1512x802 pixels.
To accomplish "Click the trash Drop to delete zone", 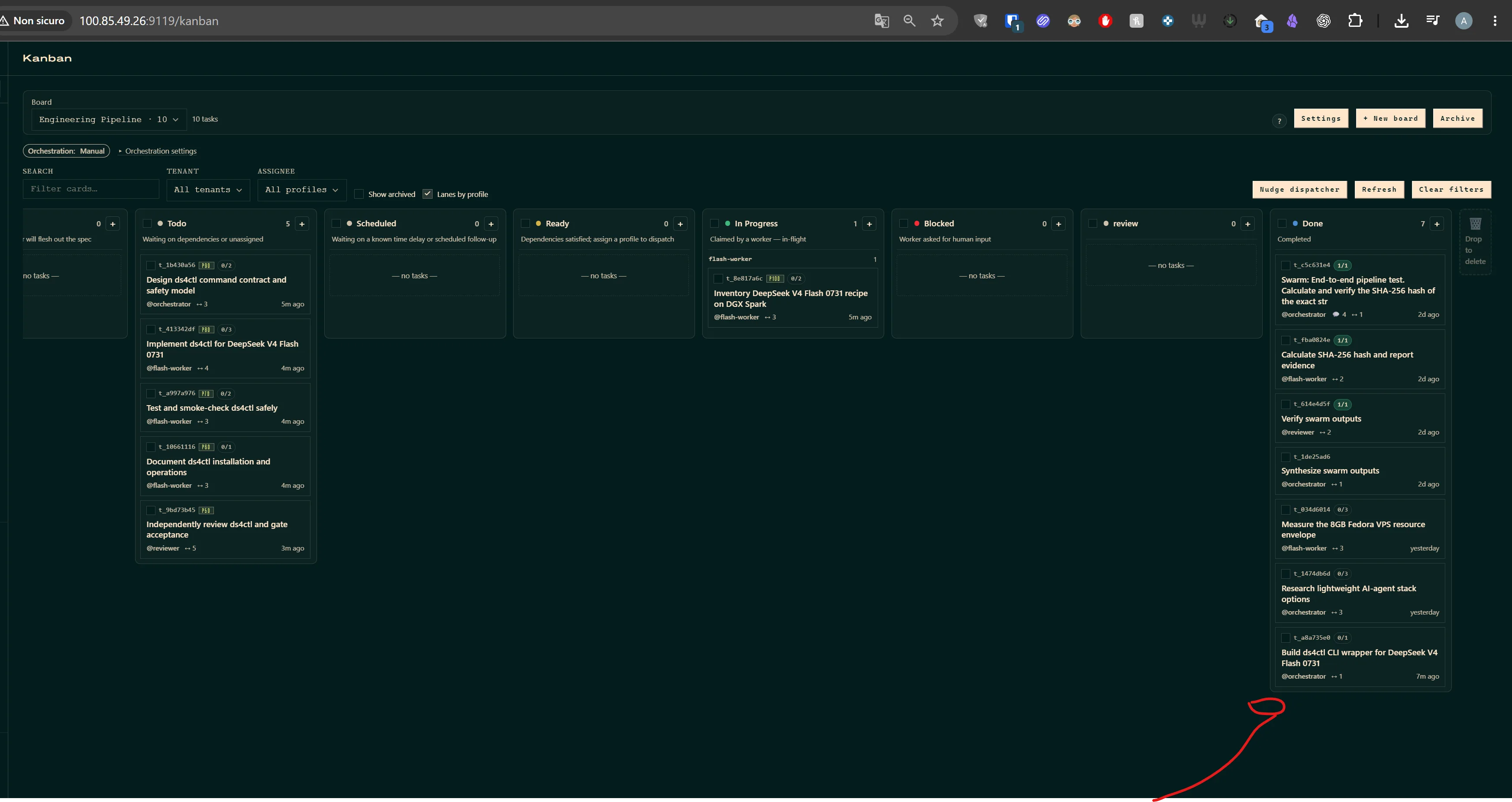I will pyautogui.click(x=1475, y=241).
